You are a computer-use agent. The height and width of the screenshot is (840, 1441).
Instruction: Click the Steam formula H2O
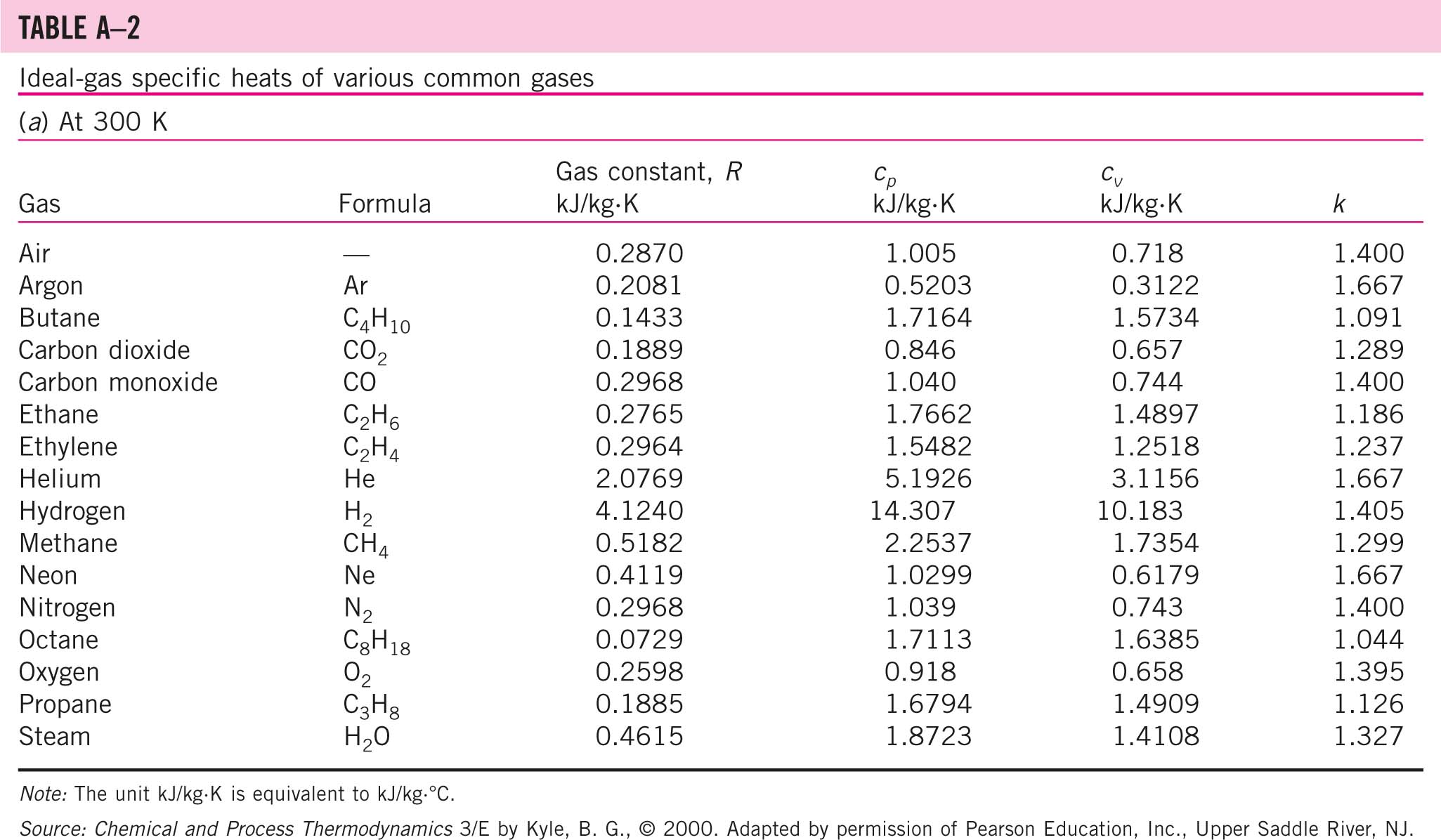tap(366, 737)
